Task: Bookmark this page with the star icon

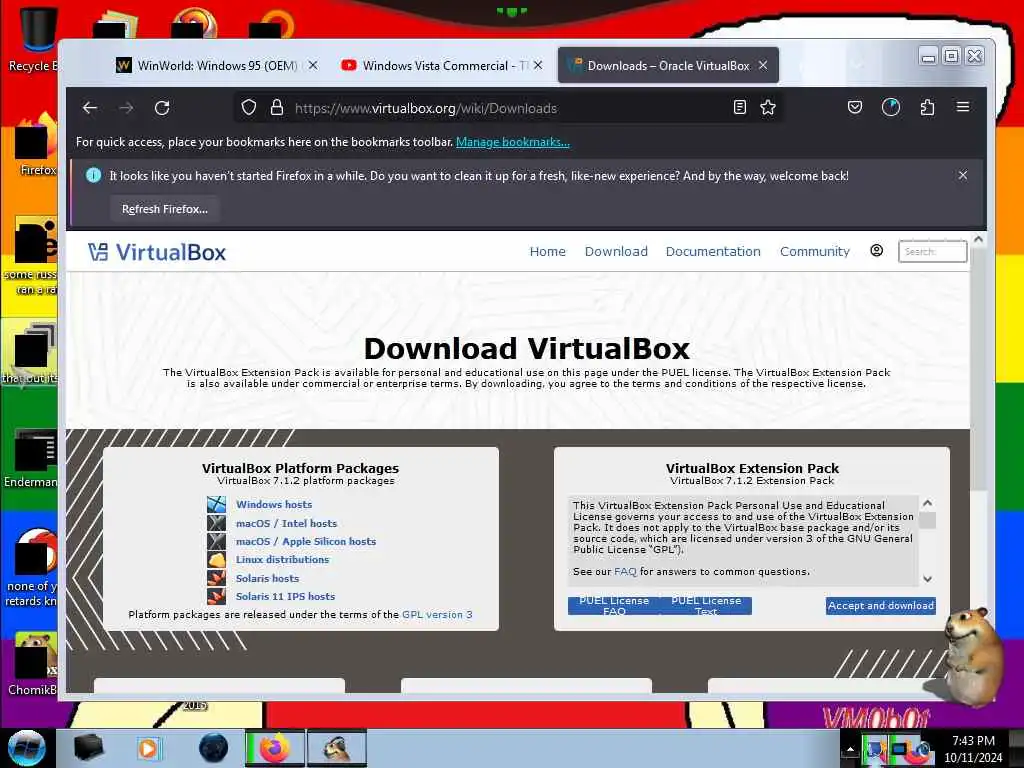Action: (x=768, y=107)
